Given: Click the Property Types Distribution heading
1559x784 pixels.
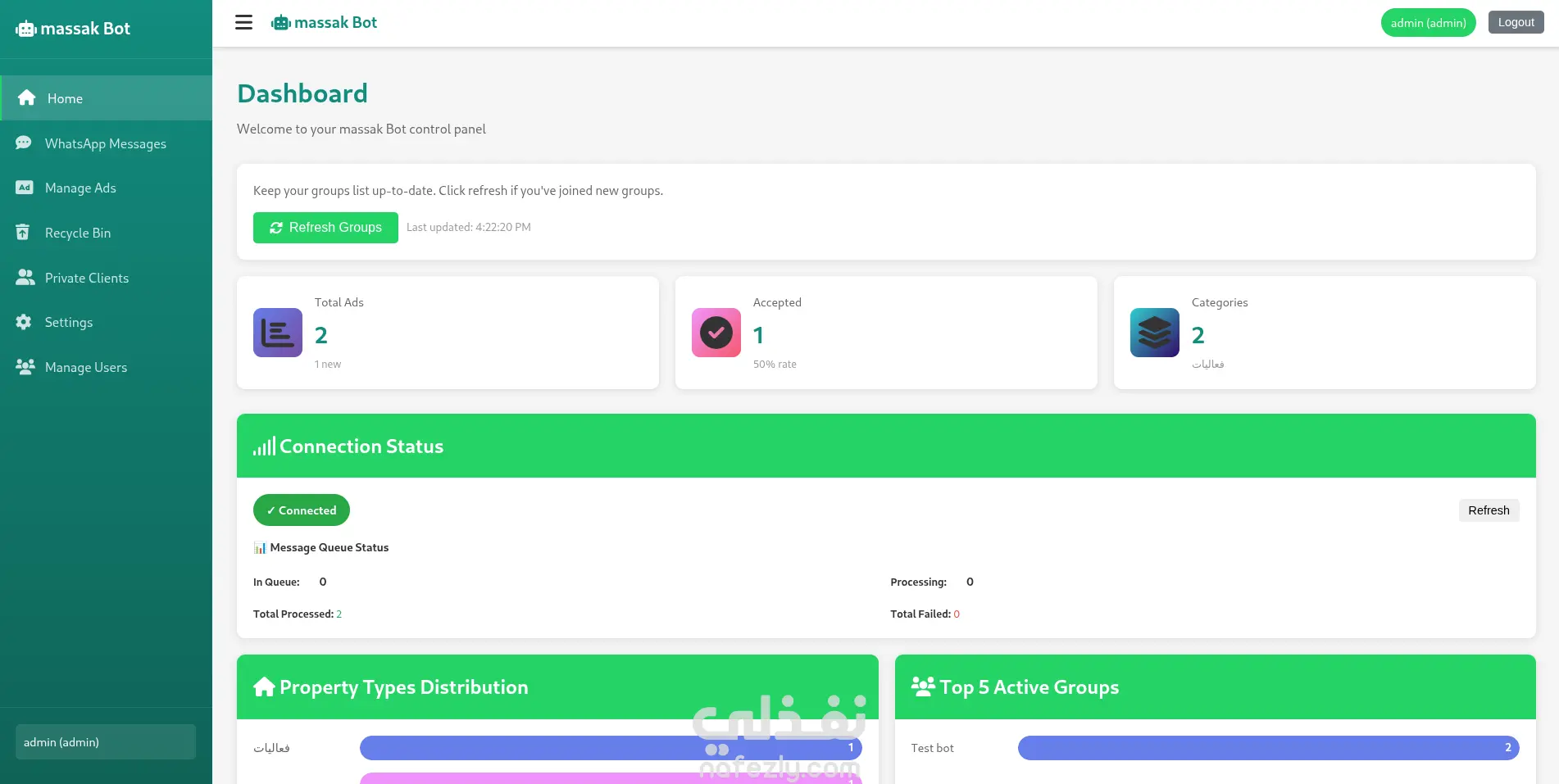Looking at the screenshot, I should click(x=404, y=687).
